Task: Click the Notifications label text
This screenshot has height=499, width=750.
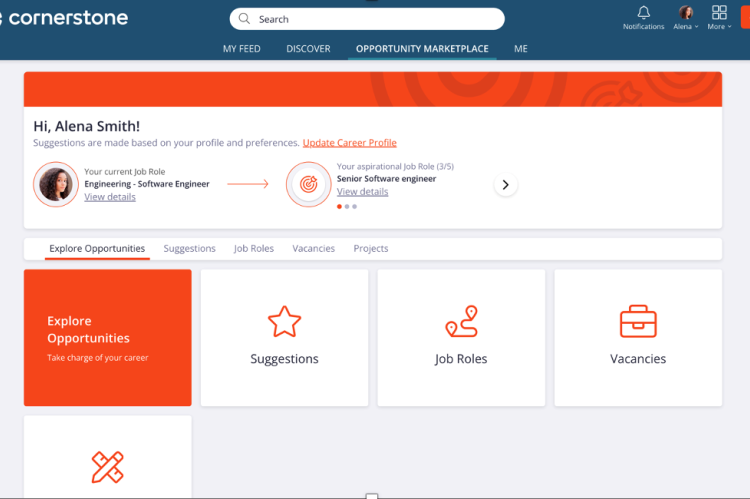Action: click(x=643, y=26)
